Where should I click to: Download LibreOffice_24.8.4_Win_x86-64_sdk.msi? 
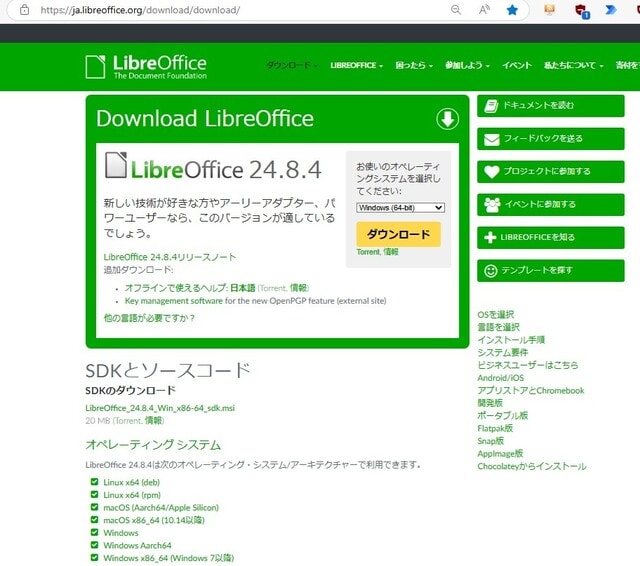tap(160, 408)
